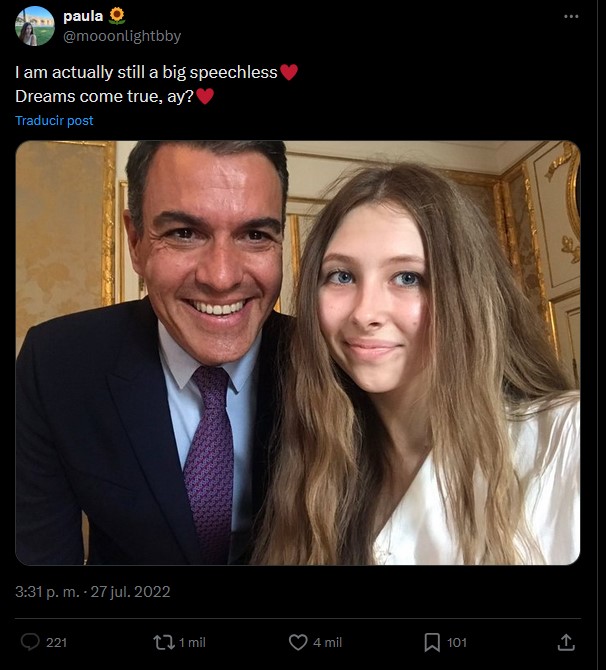
Task: Click the 4 mil likes count
Action: pyautogui.click(x=327, y=642)
